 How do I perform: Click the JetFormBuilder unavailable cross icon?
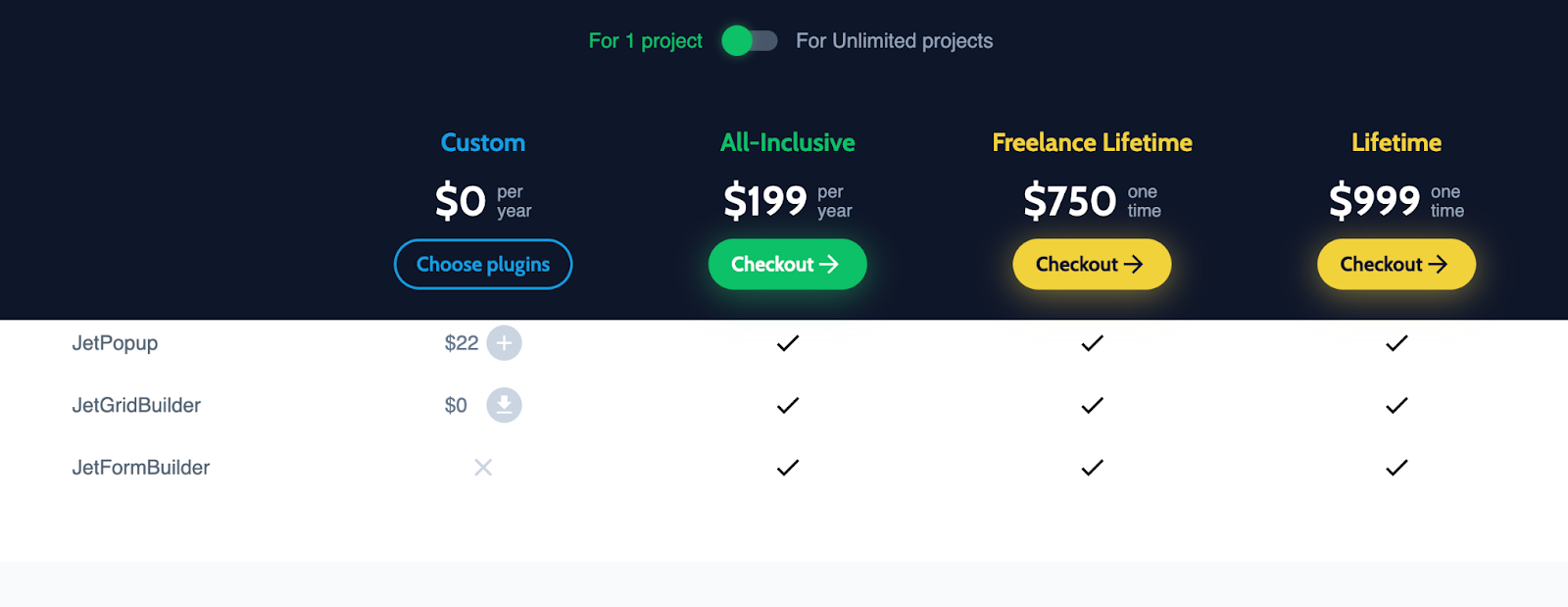point(483,468)
